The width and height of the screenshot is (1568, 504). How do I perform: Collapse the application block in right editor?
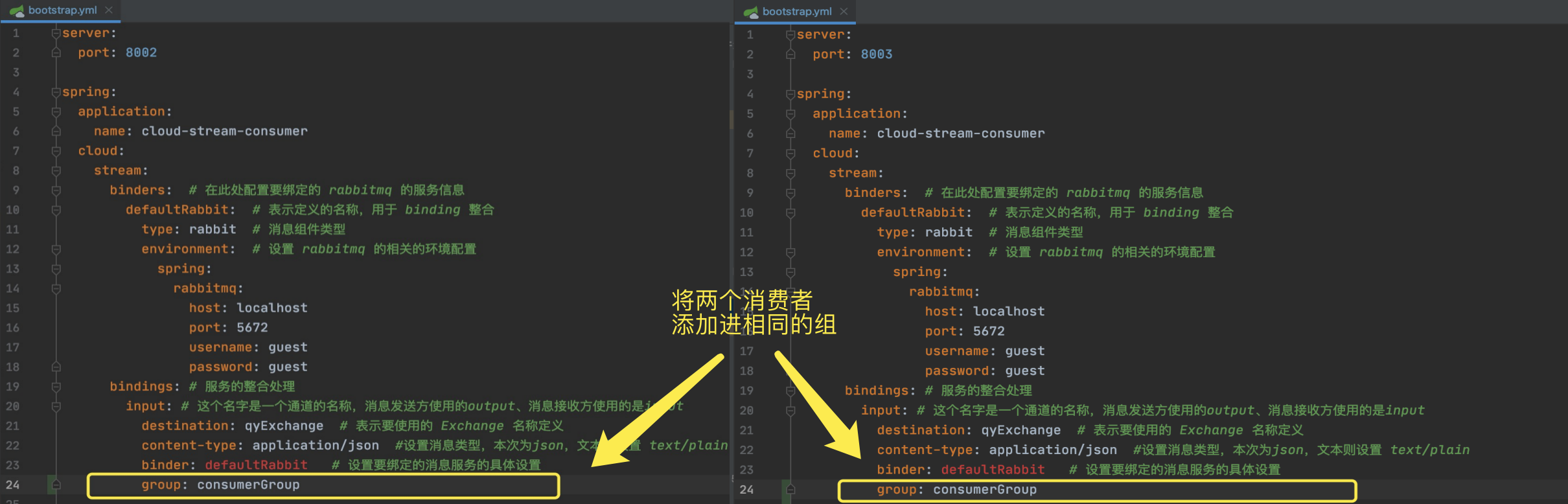point(790,114)
